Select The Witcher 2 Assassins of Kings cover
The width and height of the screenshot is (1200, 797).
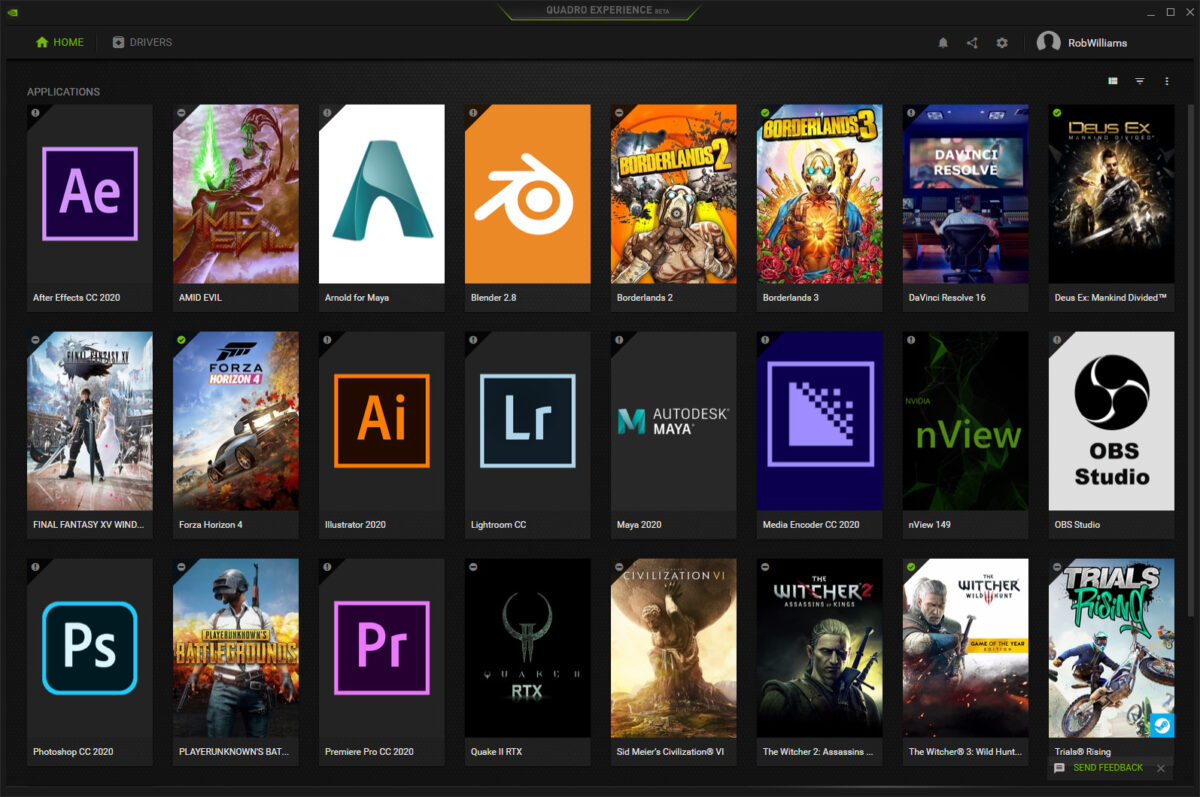click(x=820, y=648)
